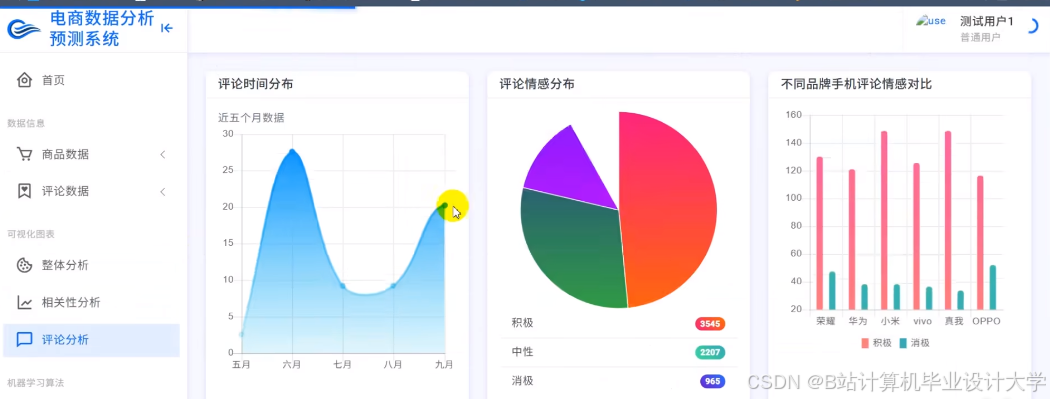
Task: Expand the 评论数据 submenu chevron
Action: pos(163,192)
